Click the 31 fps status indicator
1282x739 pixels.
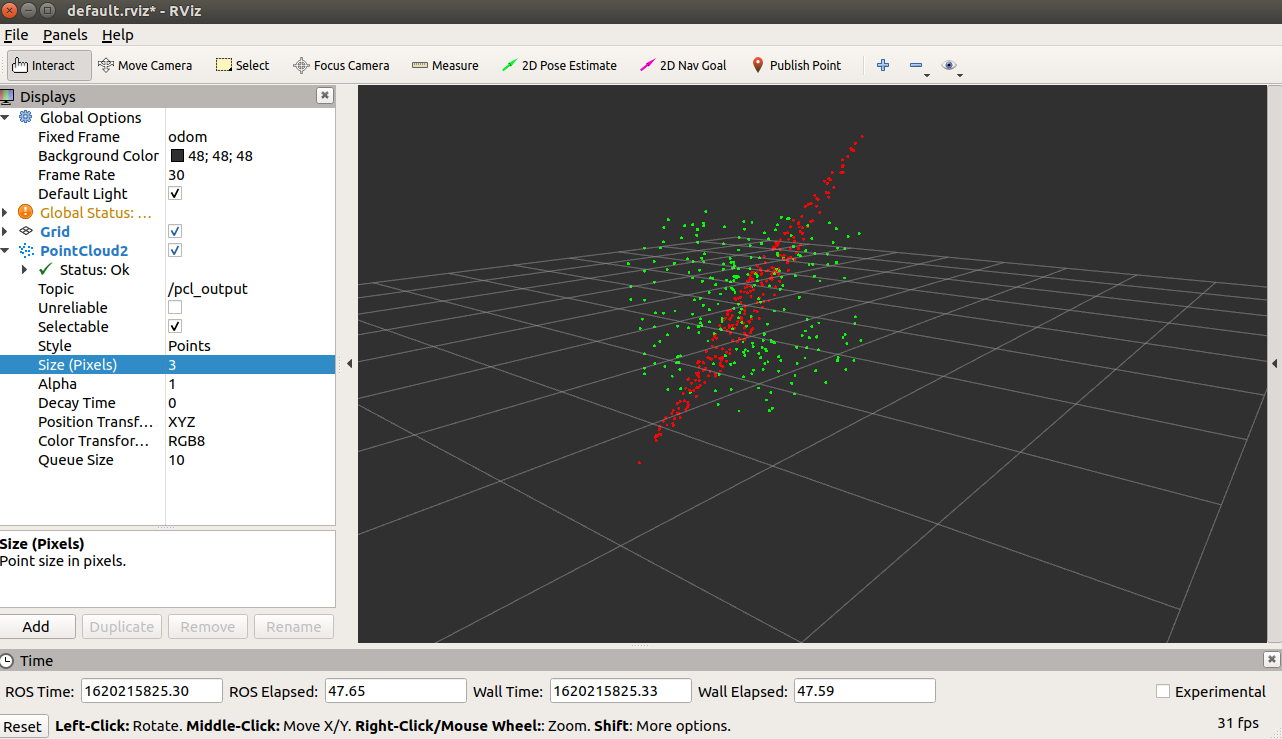[1238, 722]
